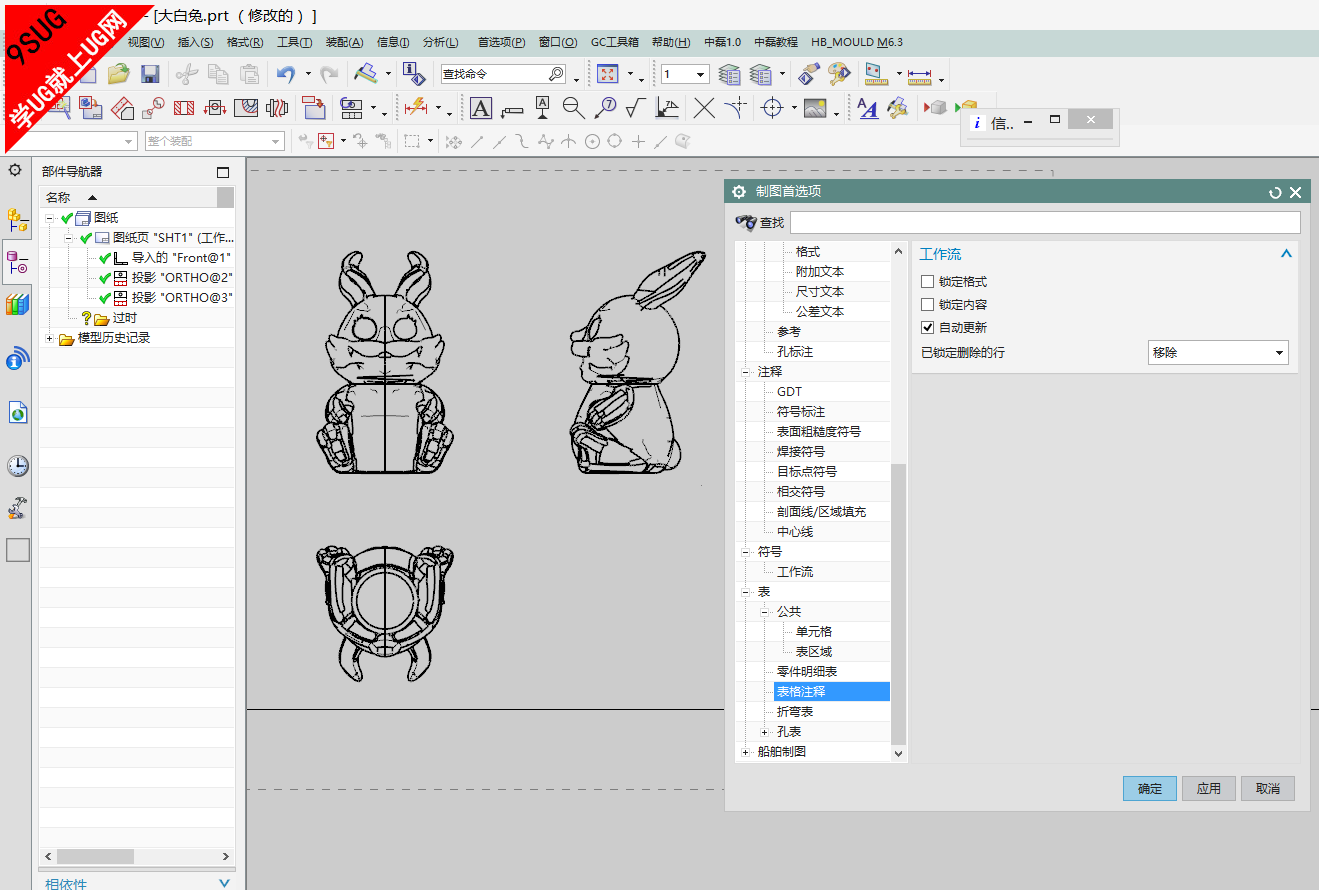Click the red fit-view icon

tap(607, 74)
